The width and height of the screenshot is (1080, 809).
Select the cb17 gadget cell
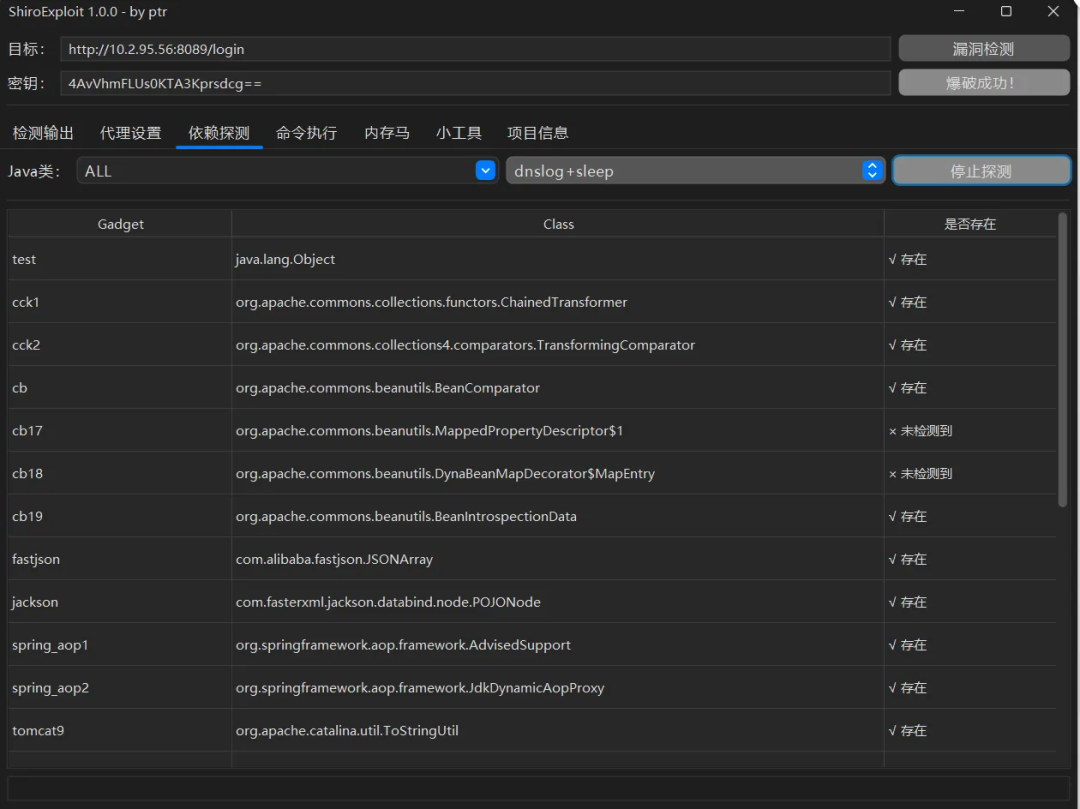(121, 430)
